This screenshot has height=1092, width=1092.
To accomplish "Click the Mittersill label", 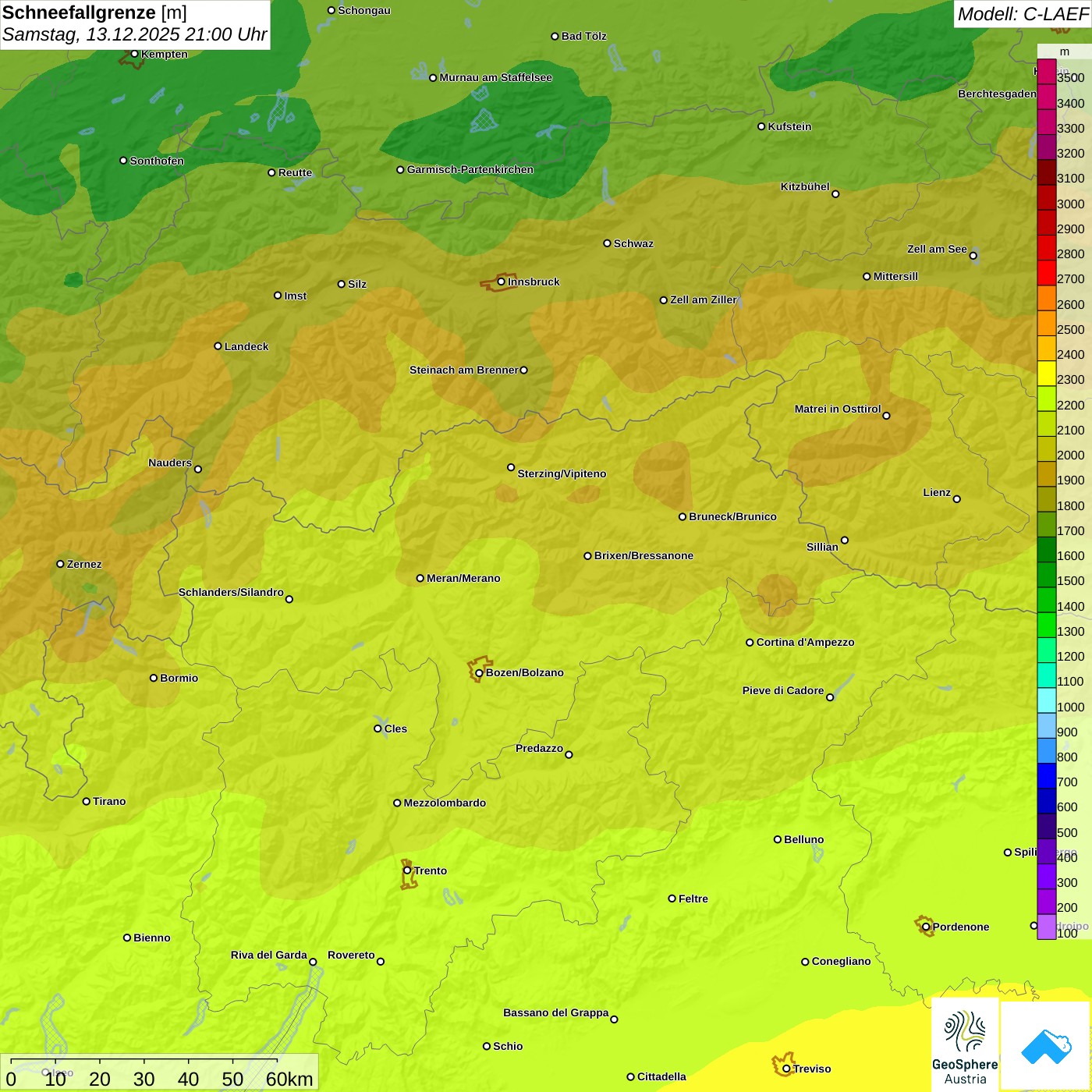I will pyautogui.click(x=895, y=276).
